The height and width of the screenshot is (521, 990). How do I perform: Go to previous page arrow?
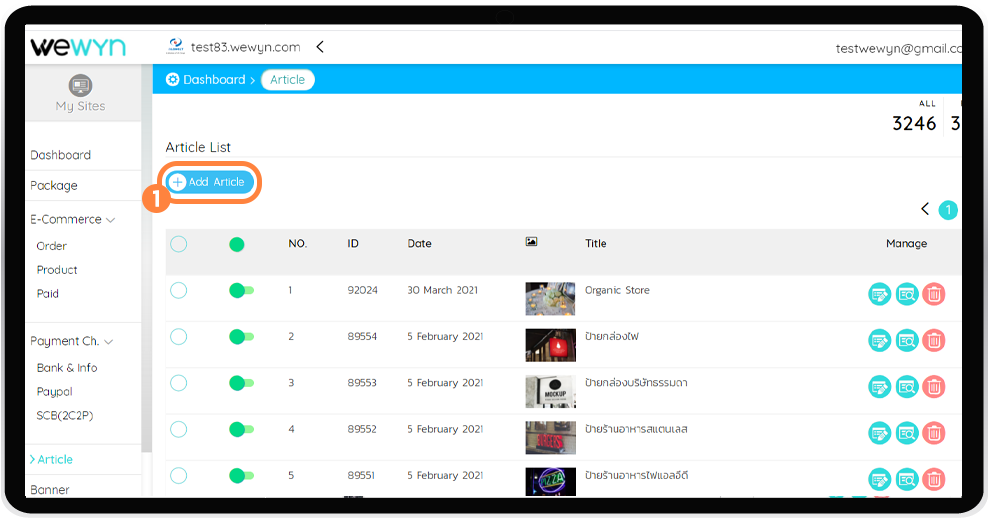click(925, 209)
